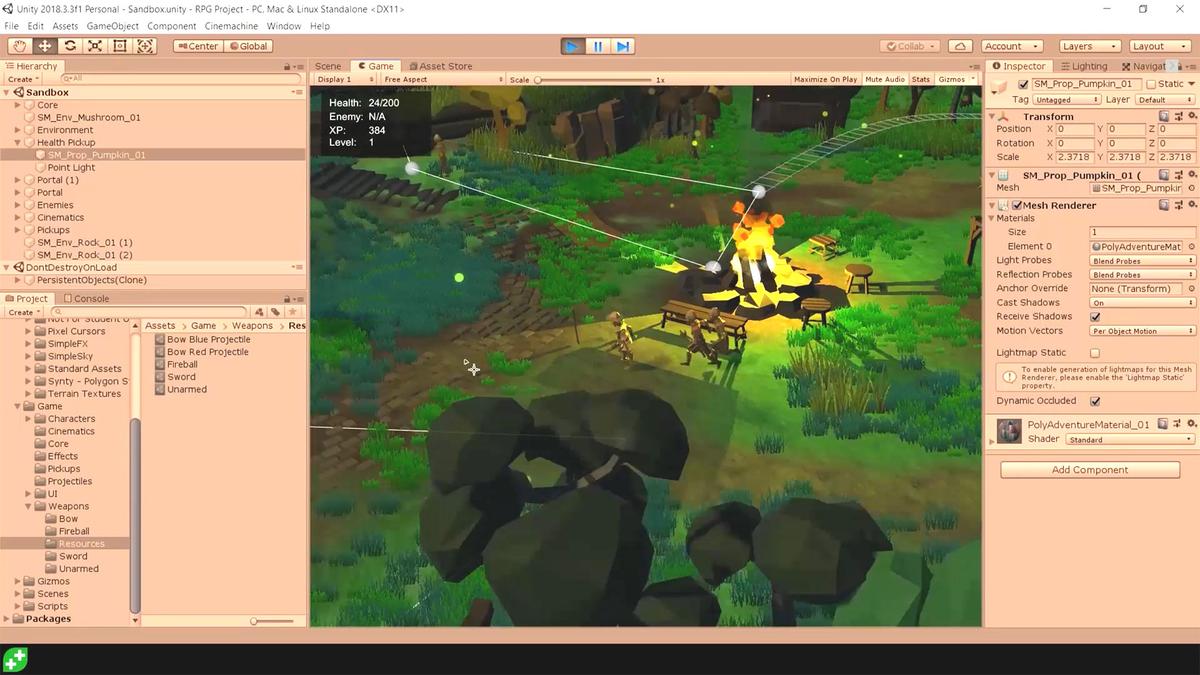
Task: Select the Rect Transform tool
Action: pyautogui.click(x=120, y=45)
